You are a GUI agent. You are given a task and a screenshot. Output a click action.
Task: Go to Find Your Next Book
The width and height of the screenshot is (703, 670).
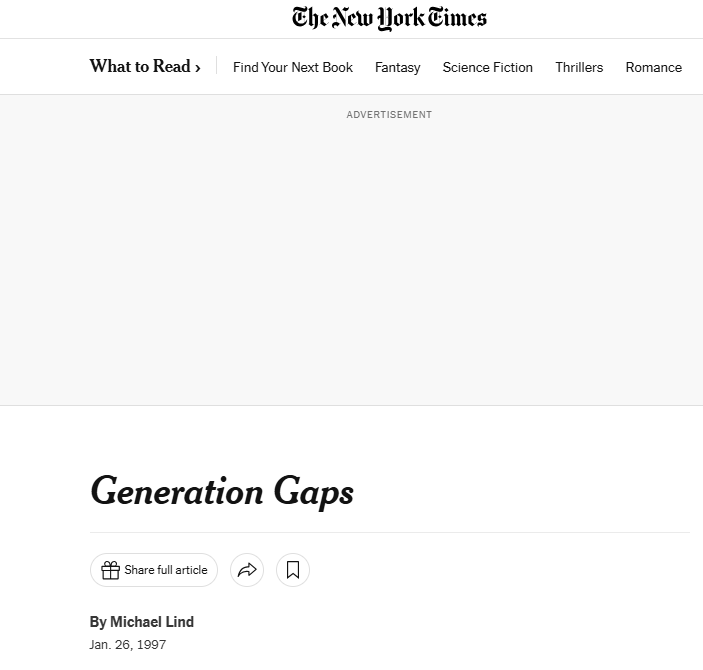pyautogui.click(x=293, y=67)
